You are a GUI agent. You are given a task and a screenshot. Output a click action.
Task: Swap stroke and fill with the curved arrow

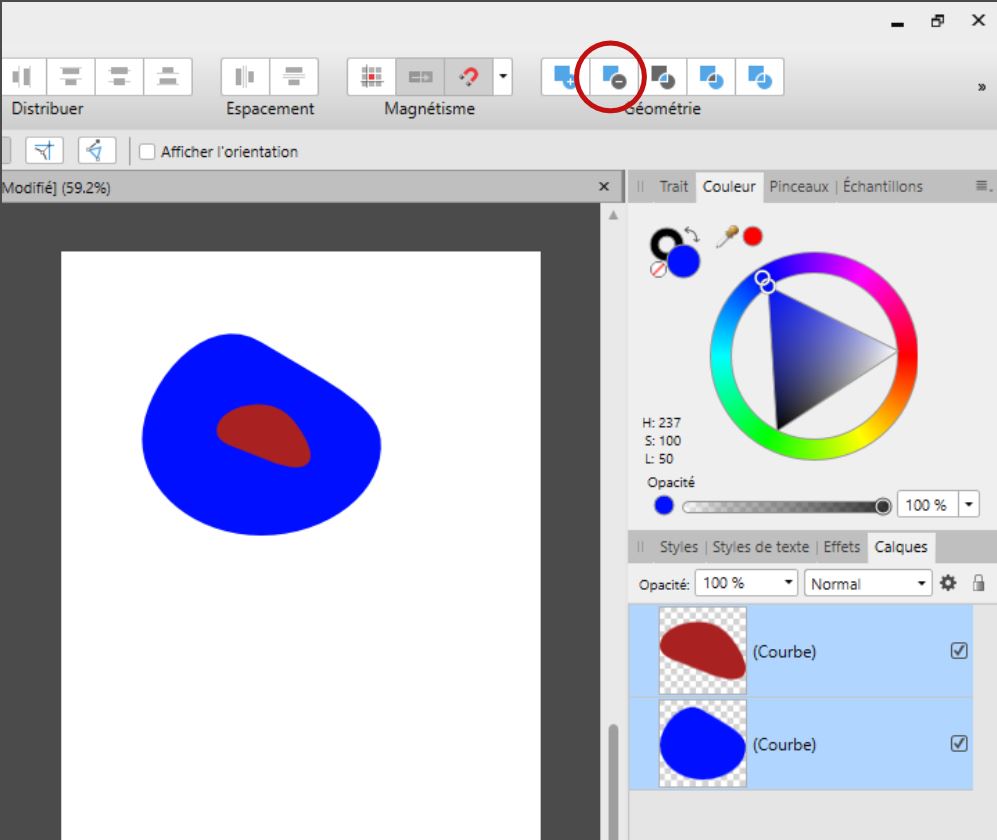pyautogui.click(x=692, y=235)
